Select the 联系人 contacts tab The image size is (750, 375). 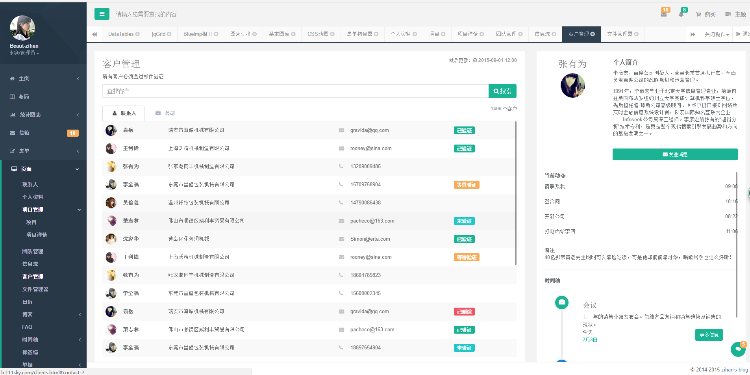click(x=123, y=113)
